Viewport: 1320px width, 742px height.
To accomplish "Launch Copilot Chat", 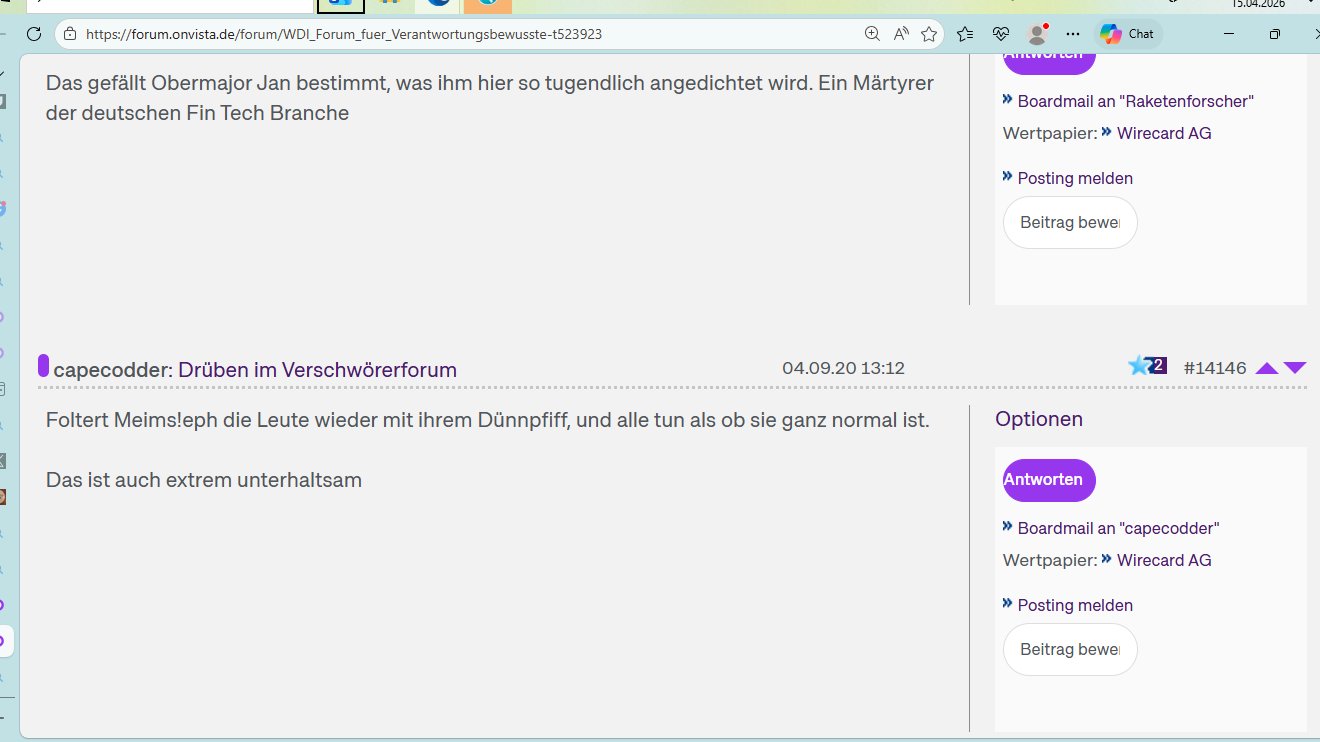I will coord(1128,33).
